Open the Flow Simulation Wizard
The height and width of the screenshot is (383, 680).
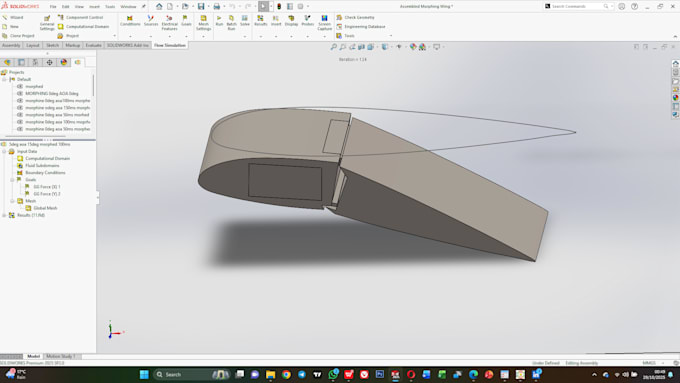click(x=13, y=17)
